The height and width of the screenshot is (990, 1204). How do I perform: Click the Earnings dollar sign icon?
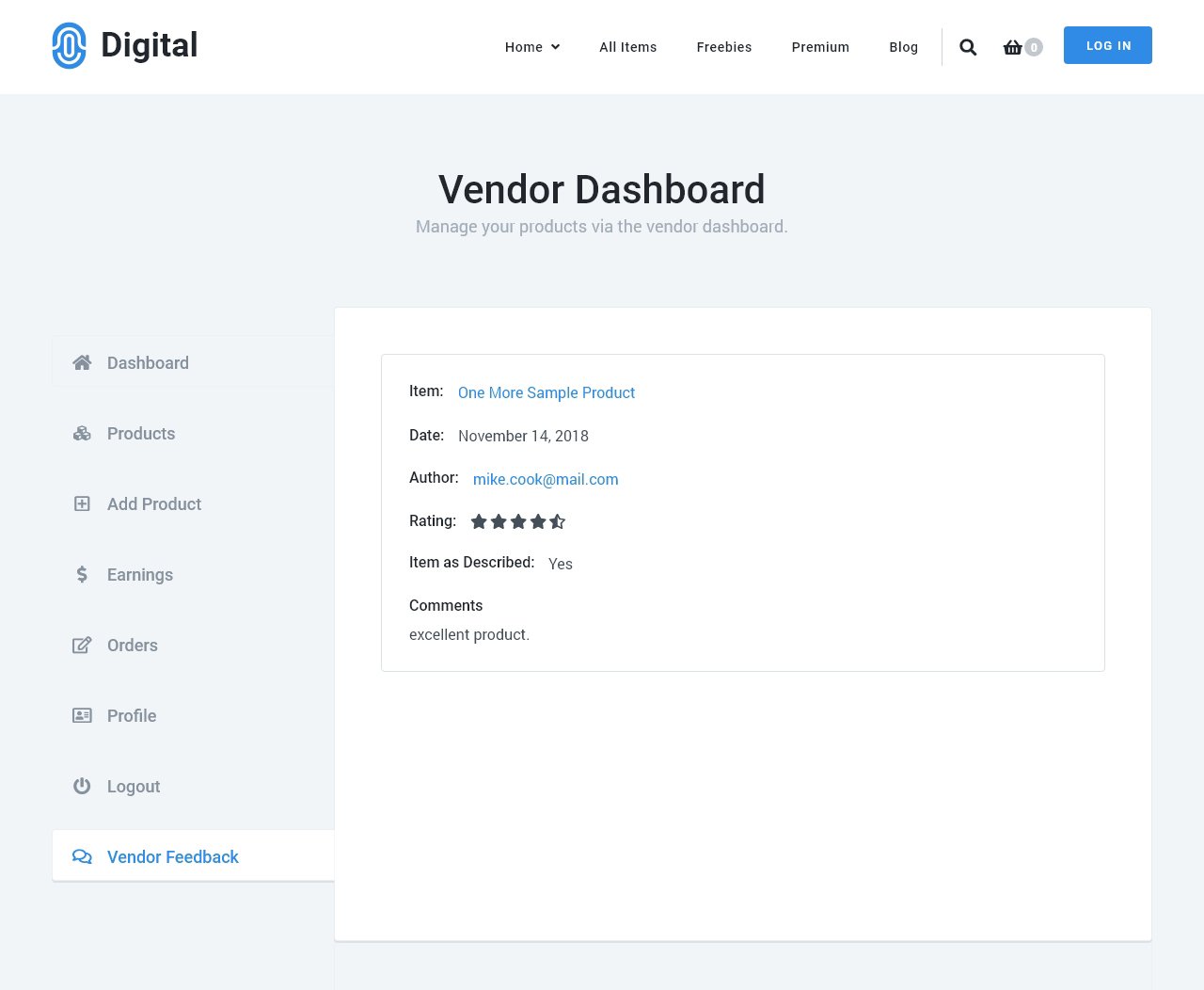click(x=82, y=575)
